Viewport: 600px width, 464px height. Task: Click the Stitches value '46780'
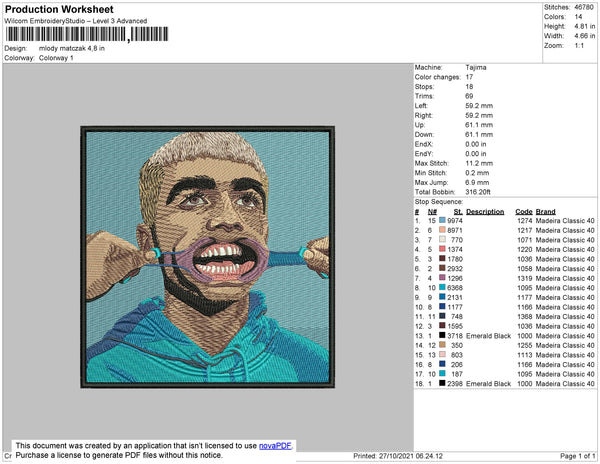(x=584, y=7)
